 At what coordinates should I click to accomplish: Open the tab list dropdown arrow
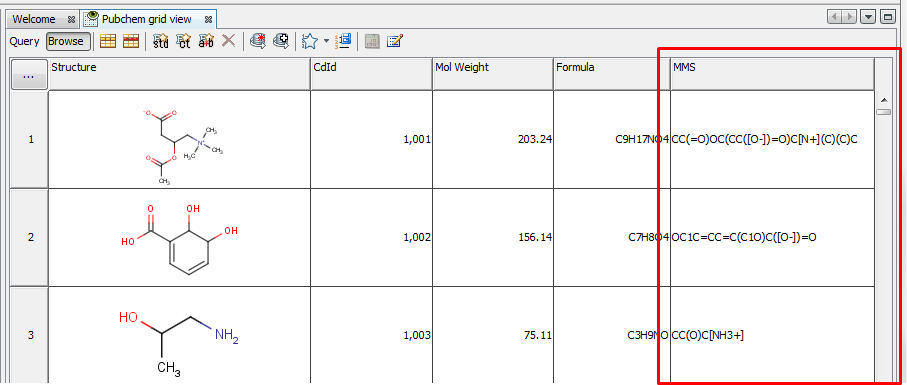coord(868,17)
